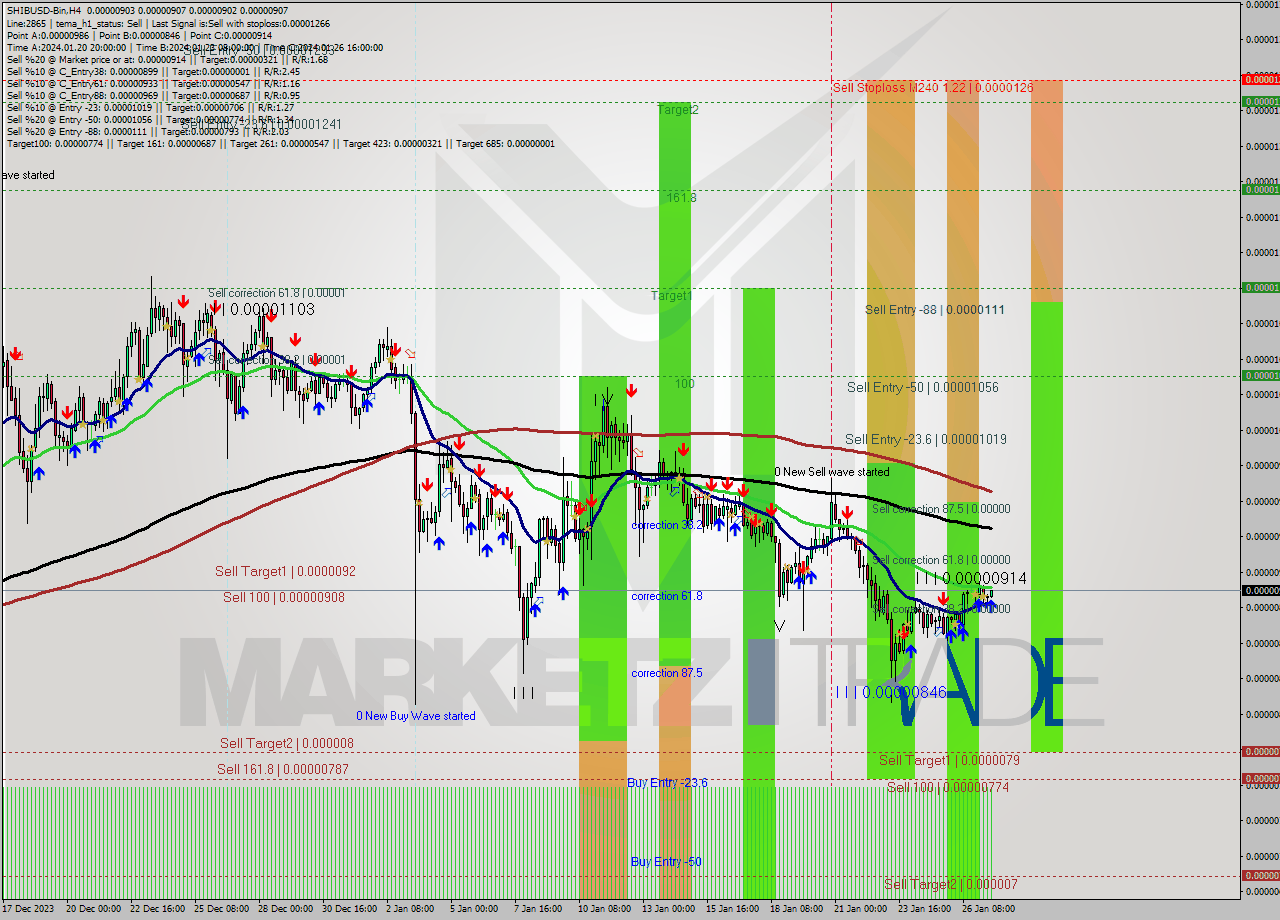1280x920 pixels.
Task: Click the blue 'correction 87.5' label
Action: (x=666, y=673)
